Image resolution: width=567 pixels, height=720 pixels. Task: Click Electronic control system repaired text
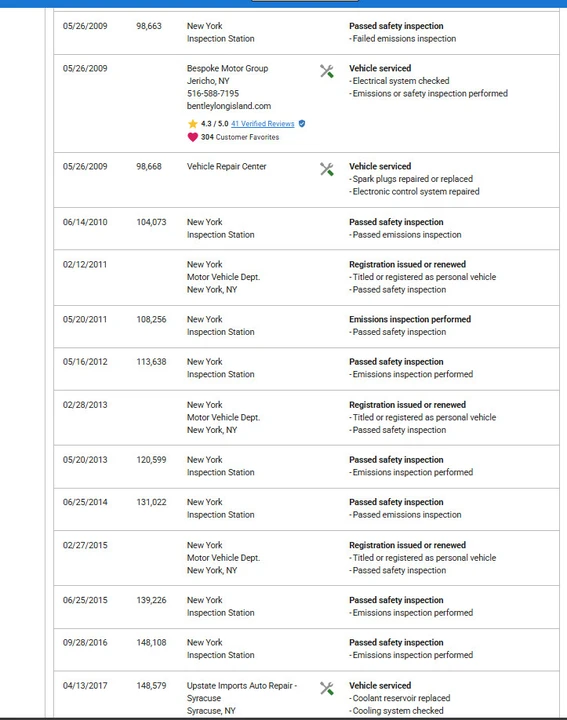pyautogui.click(x=415, y=191)
